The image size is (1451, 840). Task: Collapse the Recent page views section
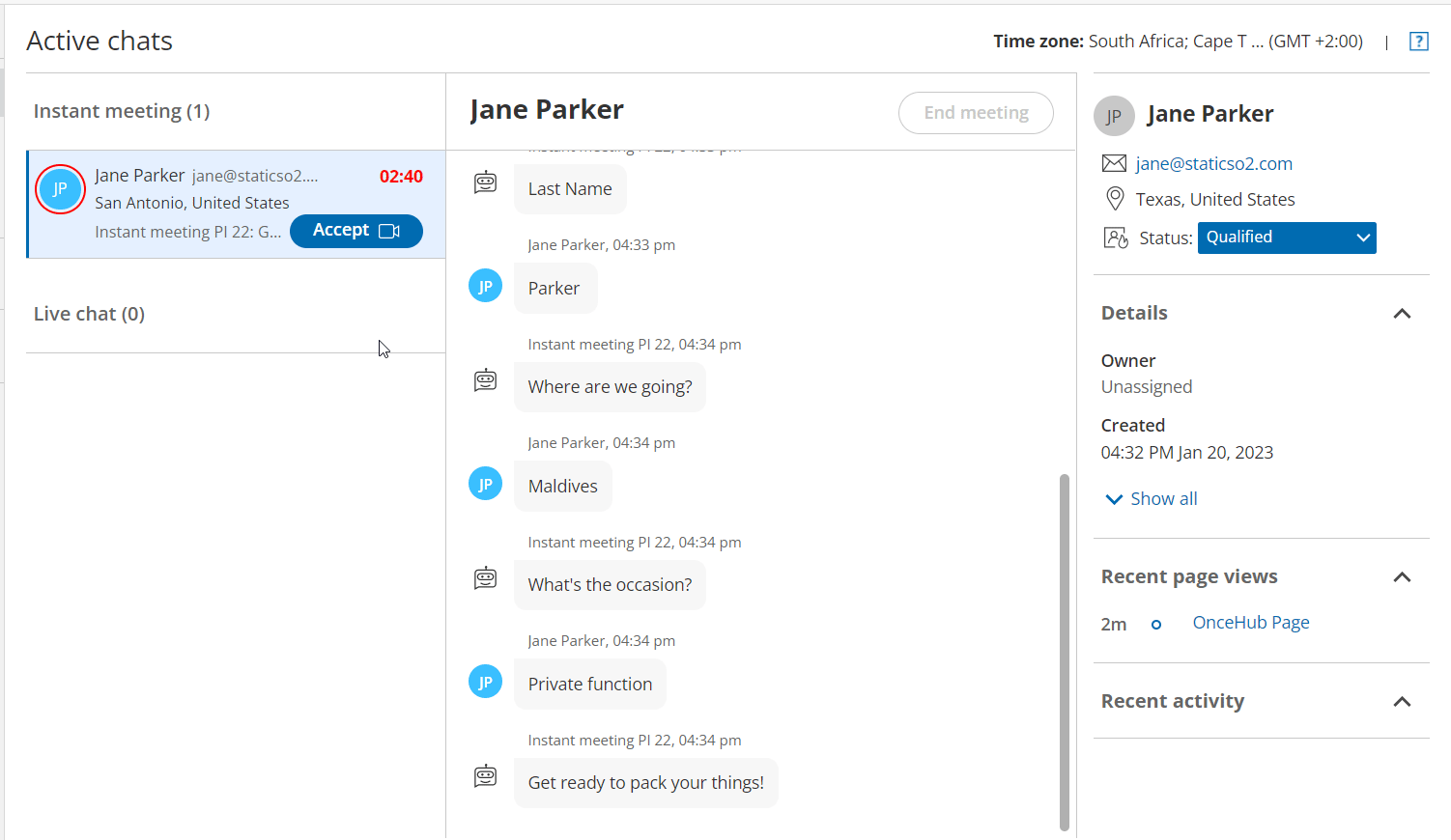pos(1402,577)
